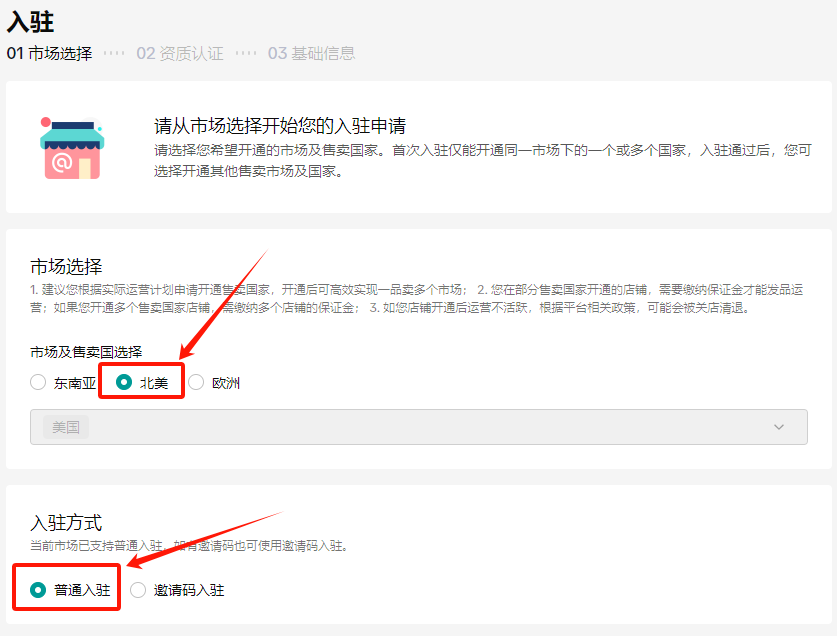Viewport: 837px width, 636px height.
Task: Select the 欧洲 market radio button
Action: 198,382
